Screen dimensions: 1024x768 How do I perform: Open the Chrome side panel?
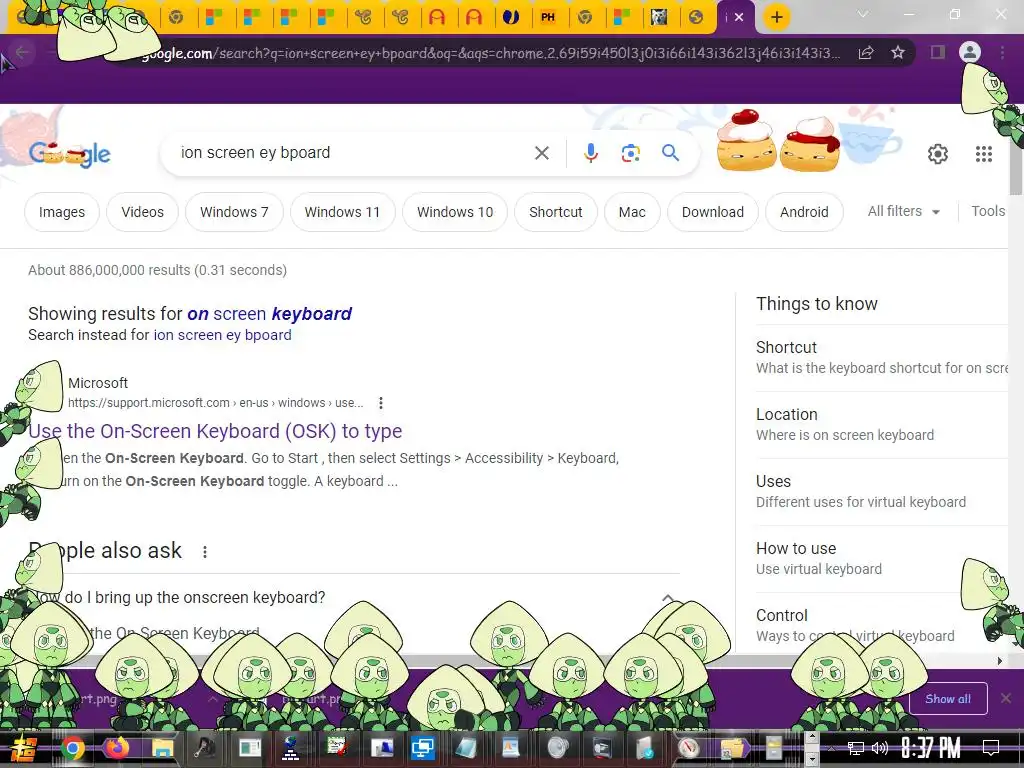[x=937, y=52]
